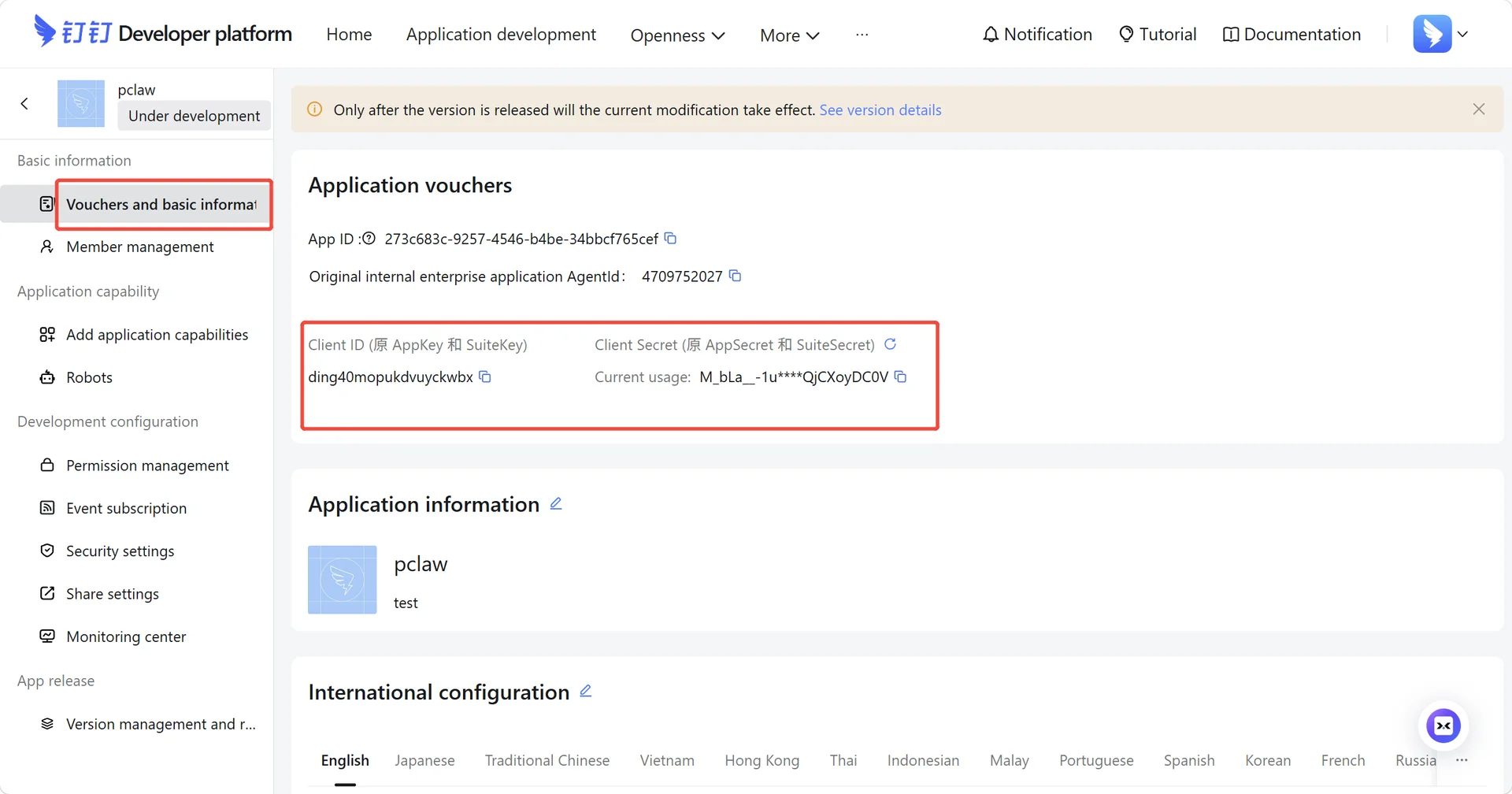Image resolution: width=1512 pixels, height=794 pixels.
Task: Select the Hong Kong language tab
Action: [762, 760]
